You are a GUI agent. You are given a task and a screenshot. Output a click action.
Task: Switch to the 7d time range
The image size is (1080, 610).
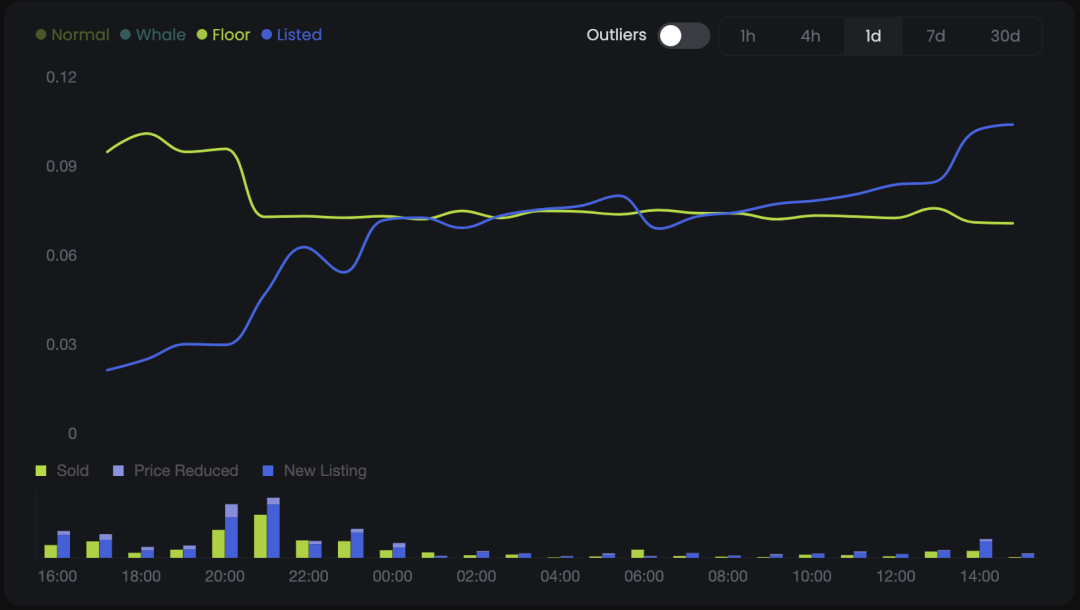(x=935, y=36)
